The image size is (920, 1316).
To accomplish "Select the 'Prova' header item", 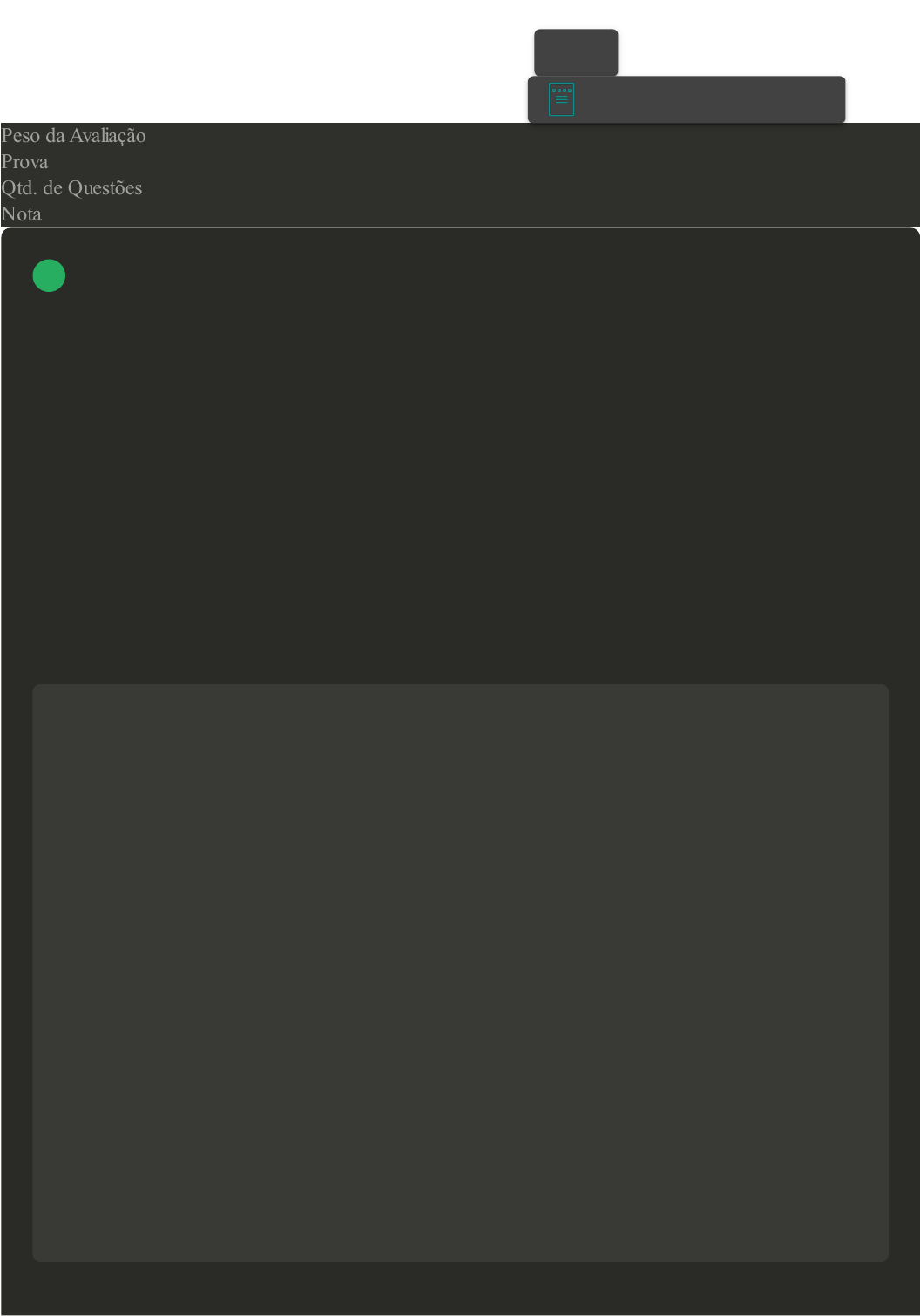I will tap(24, 162).
